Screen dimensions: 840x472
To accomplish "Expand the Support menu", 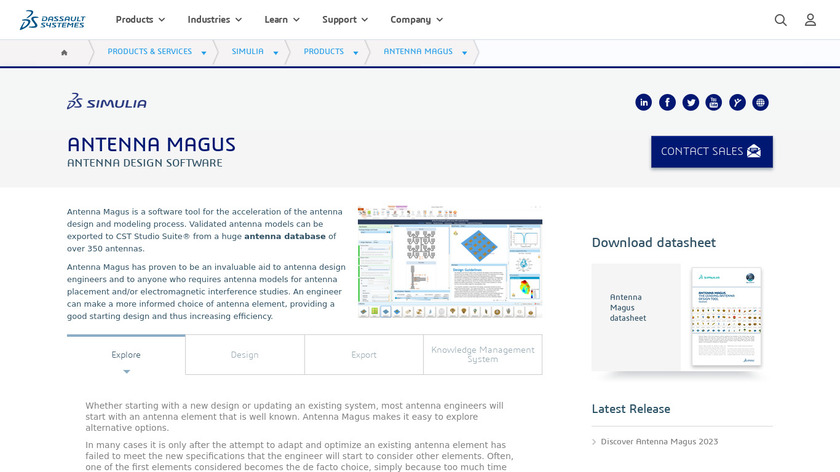I will (345, 20).
